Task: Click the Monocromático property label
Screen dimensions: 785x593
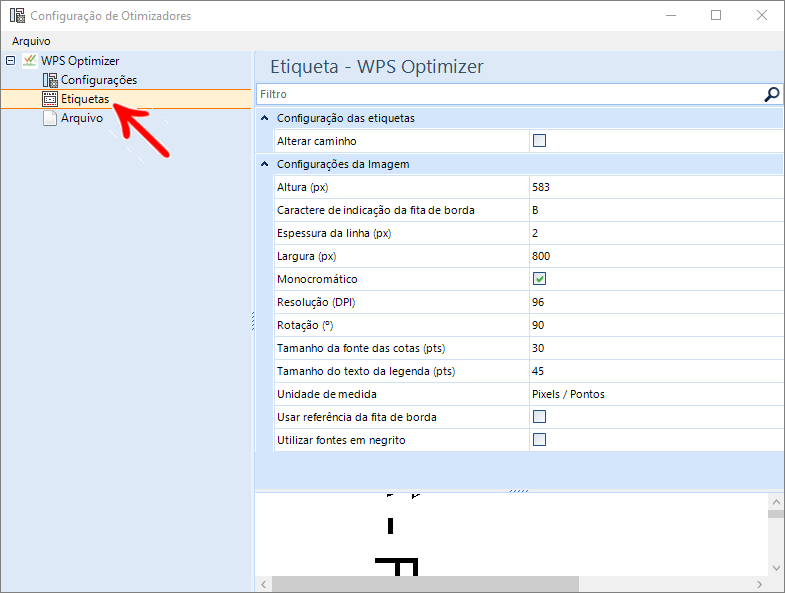Action: [317, 279]
